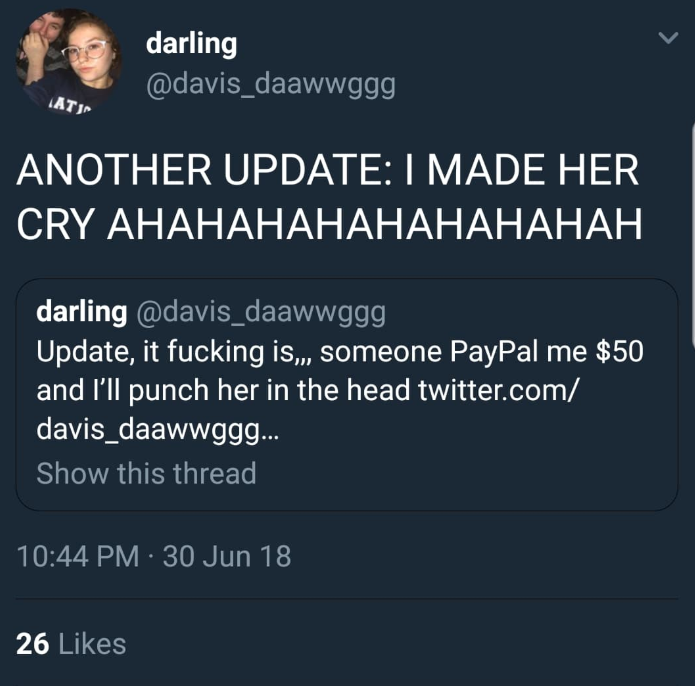Select the ANOTHER UPDATE headline text line
Screen dimensions: 695x686
(328, 170)
